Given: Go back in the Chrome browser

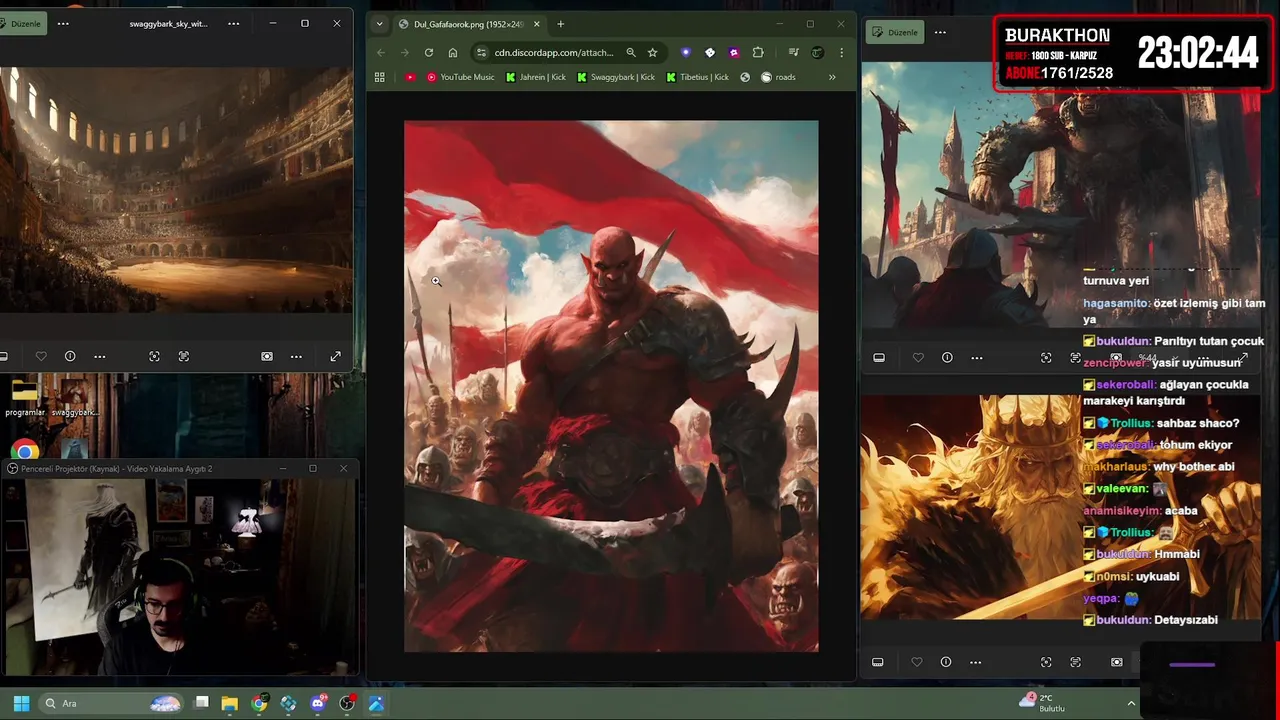Looking at the screenshot, I should (381, 52).
